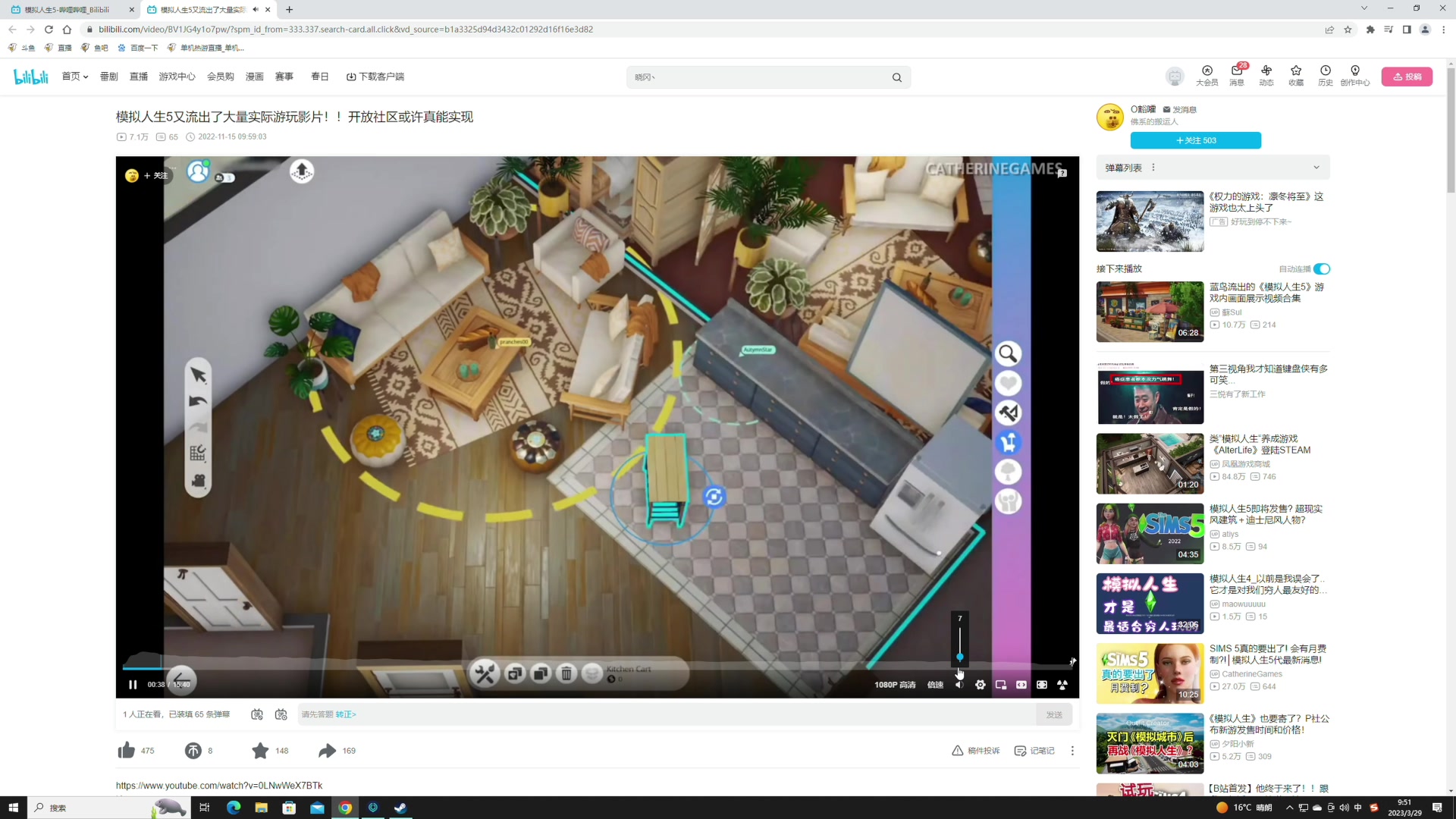Open the user avatar in the header
Screen dimensions: 1456x819
coord(1175,77)
